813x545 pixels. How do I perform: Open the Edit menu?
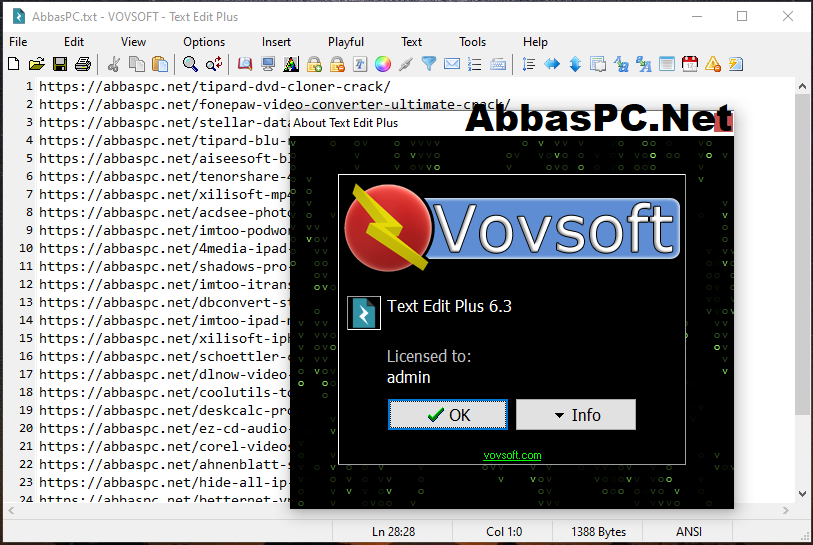tap(74, 42)
